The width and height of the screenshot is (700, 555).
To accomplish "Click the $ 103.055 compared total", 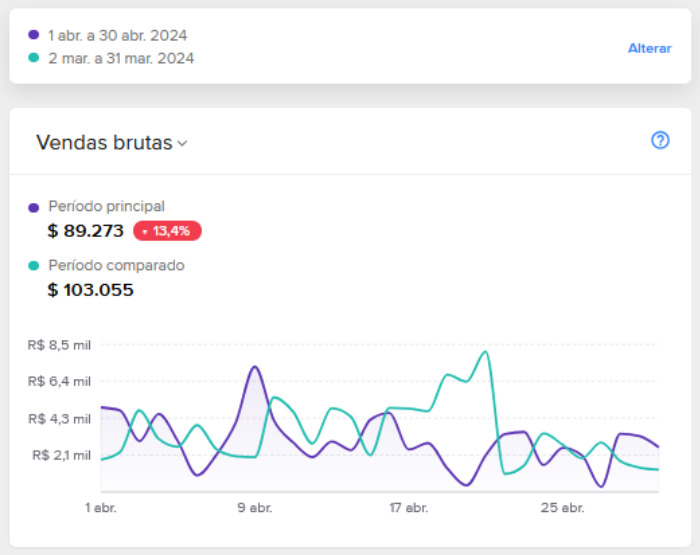I will pos(90,290).
